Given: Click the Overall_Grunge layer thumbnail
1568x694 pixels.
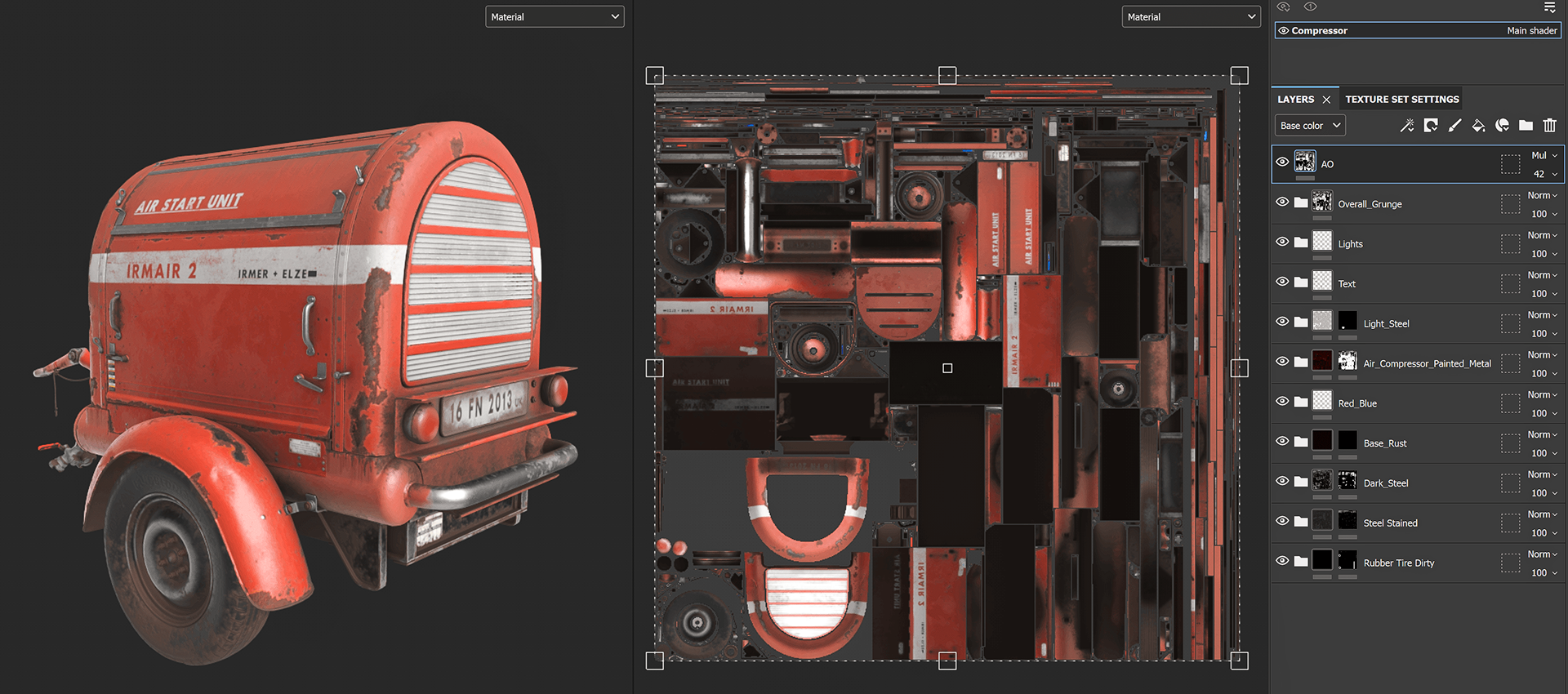Looking at the screenshot, I should [1322, 202].
